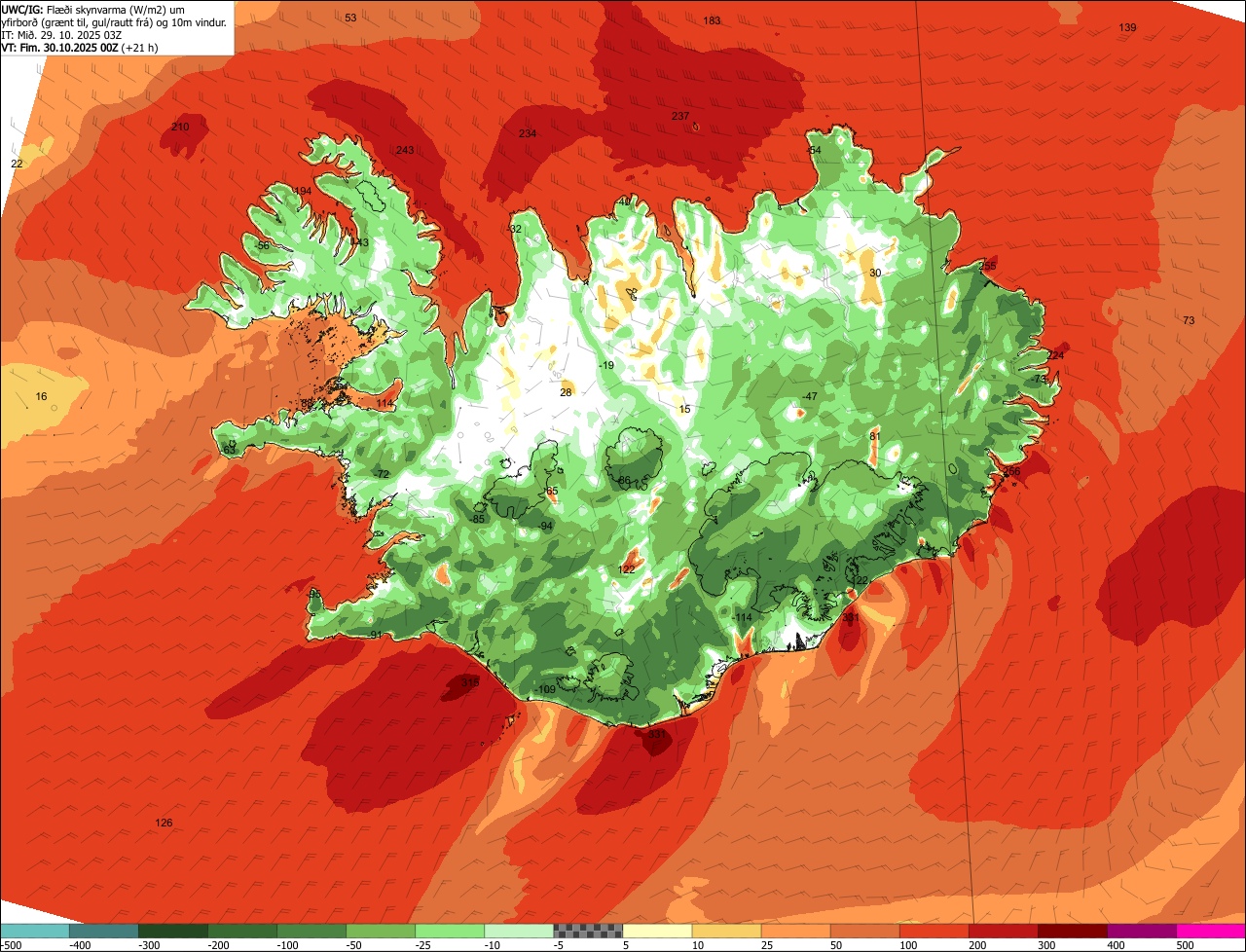Click the map value 139

(x=1127, y=27)
